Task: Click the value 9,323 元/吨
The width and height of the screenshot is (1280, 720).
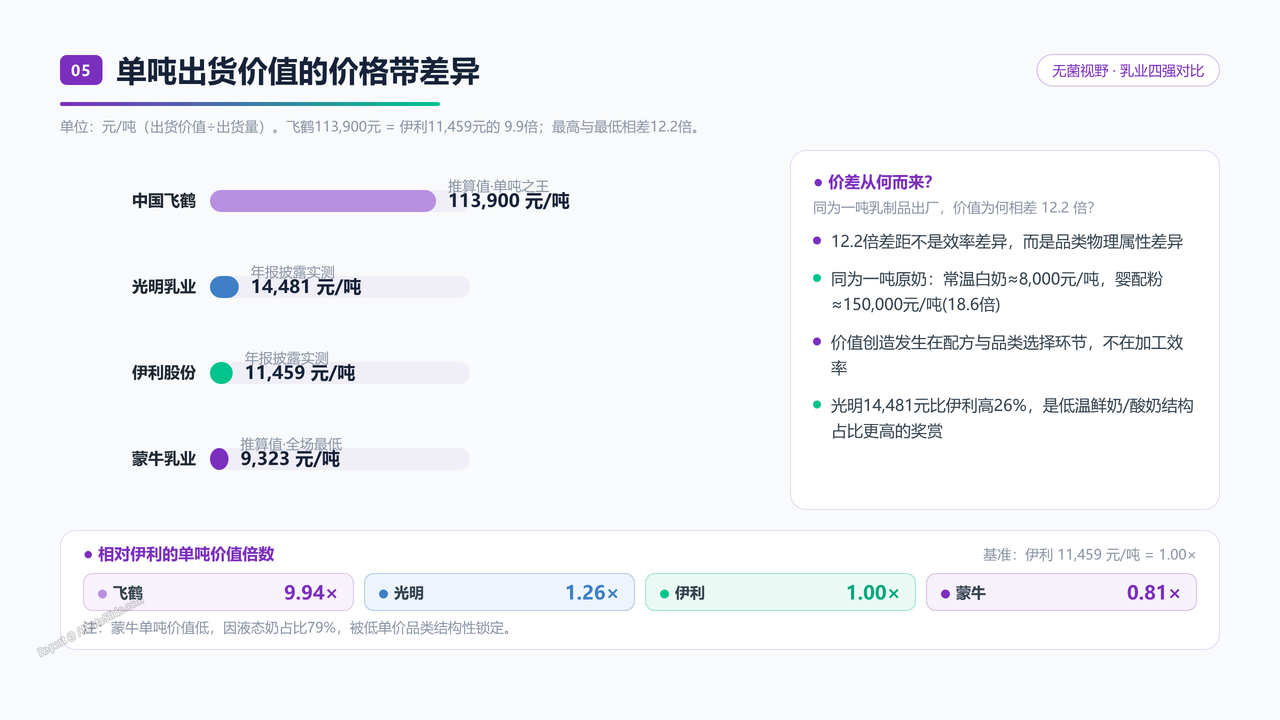Action: tap(290, 459)
